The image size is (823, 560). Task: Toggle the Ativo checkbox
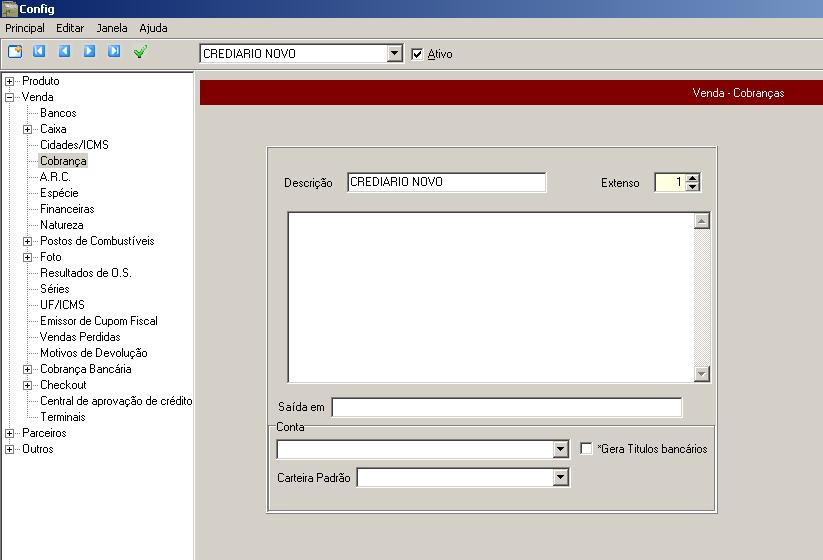(x=417, y=54)
